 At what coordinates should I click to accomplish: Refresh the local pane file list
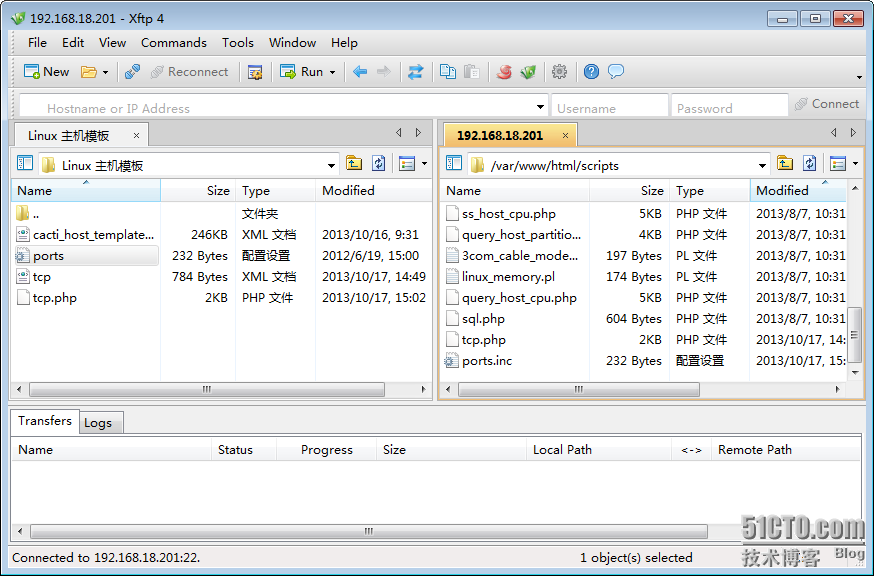[378, 163]
